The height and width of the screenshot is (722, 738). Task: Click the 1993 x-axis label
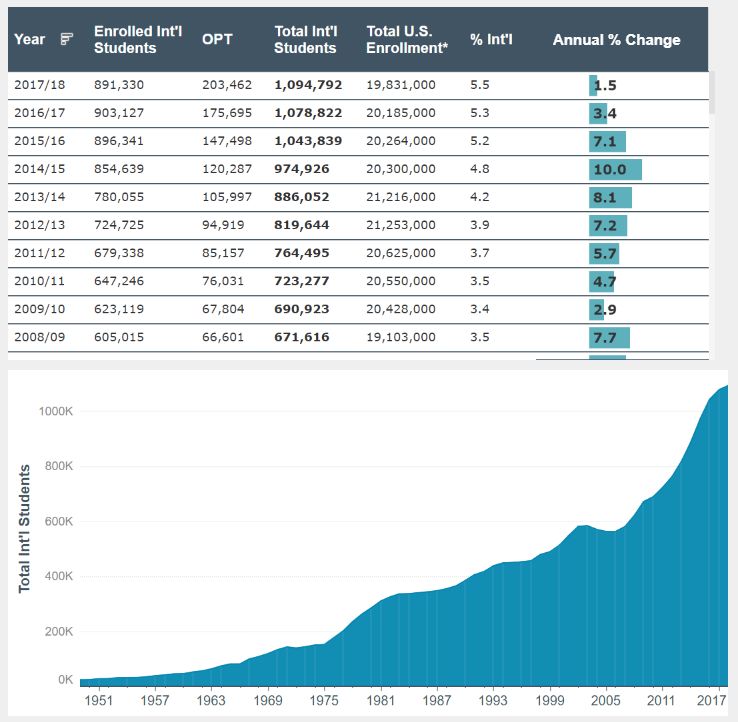[493, 700]
